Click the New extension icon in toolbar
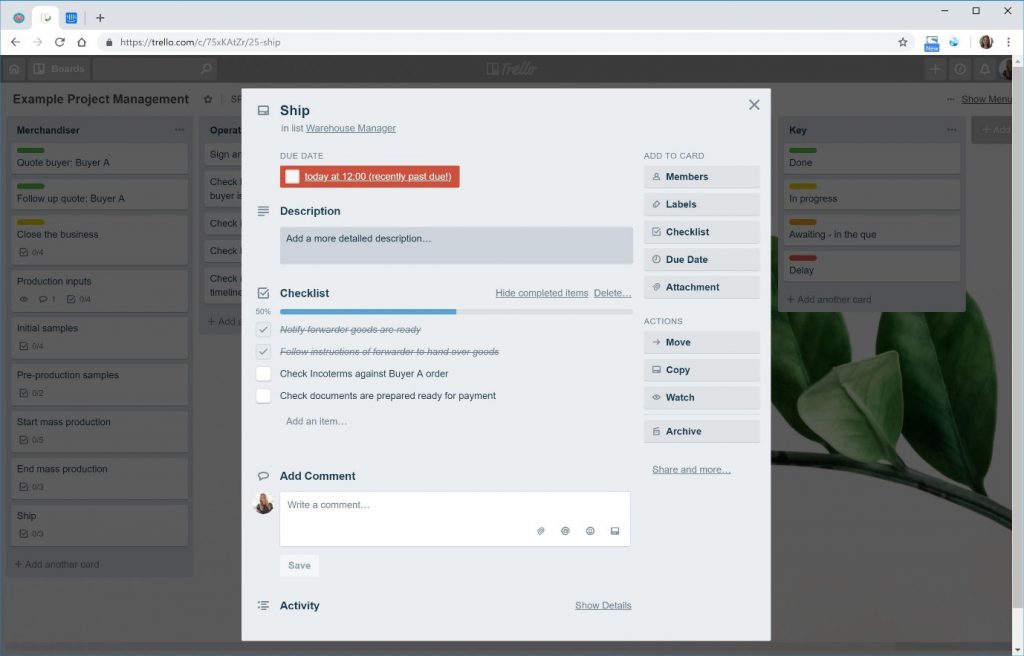The width and height of the screenshot is (1024, 656). click(x=931, y=43)
